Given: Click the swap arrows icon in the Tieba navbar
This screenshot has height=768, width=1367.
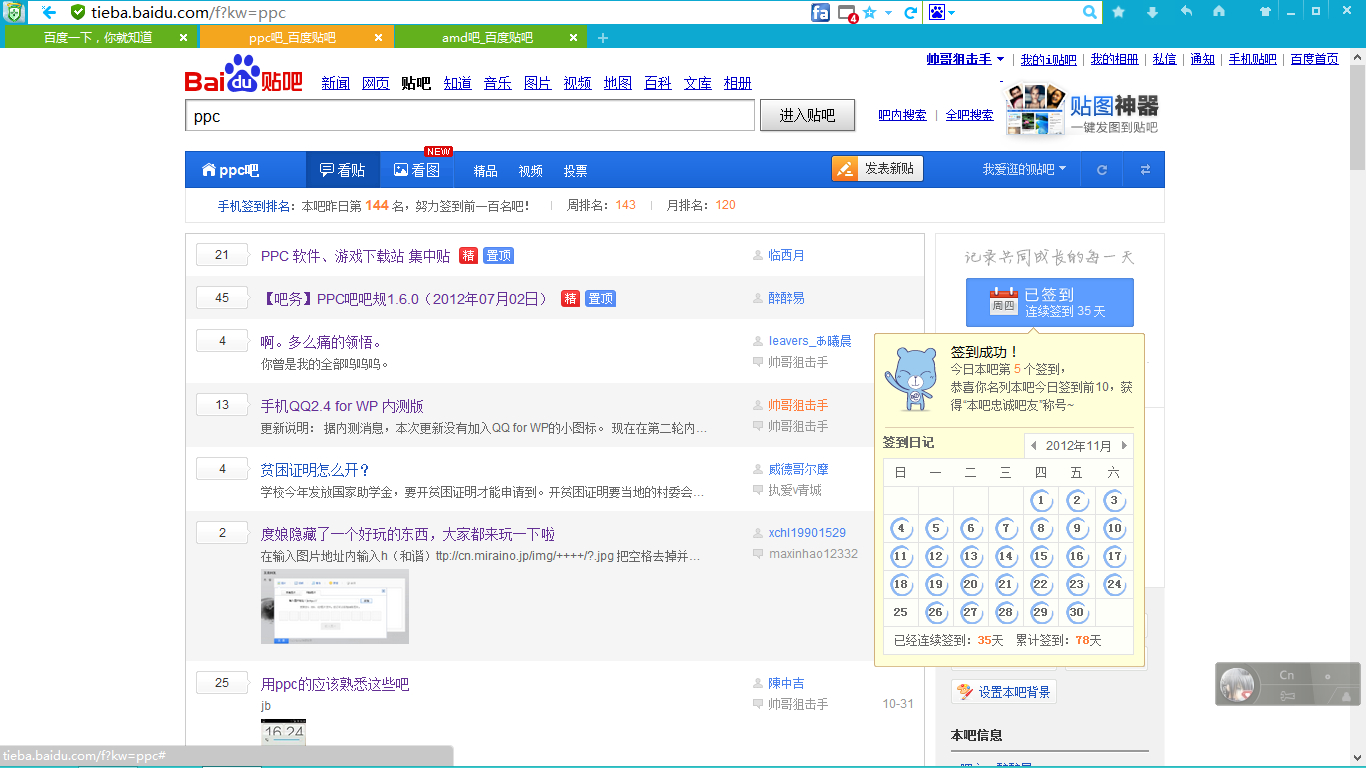Looking at the screenshot, I should 1145,170.
